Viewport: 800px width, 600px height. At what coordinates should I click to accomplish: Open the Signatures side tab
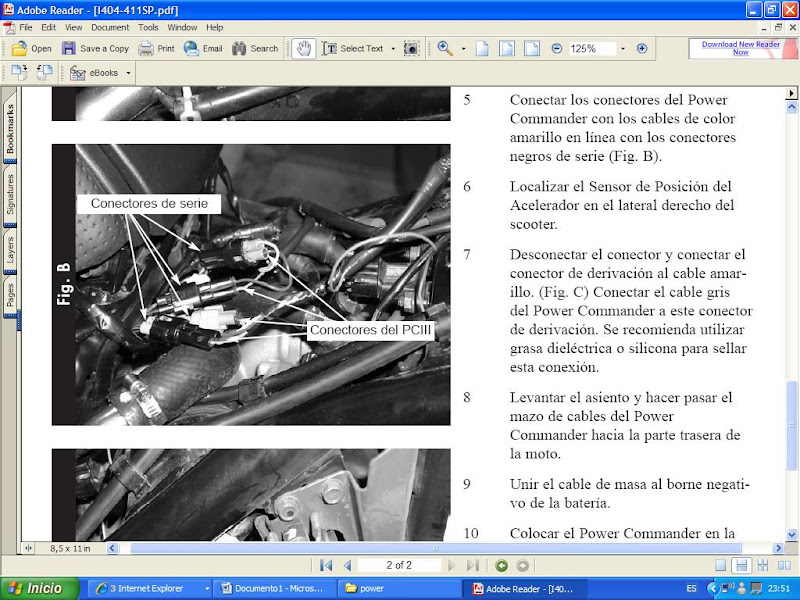pos(10,194)
